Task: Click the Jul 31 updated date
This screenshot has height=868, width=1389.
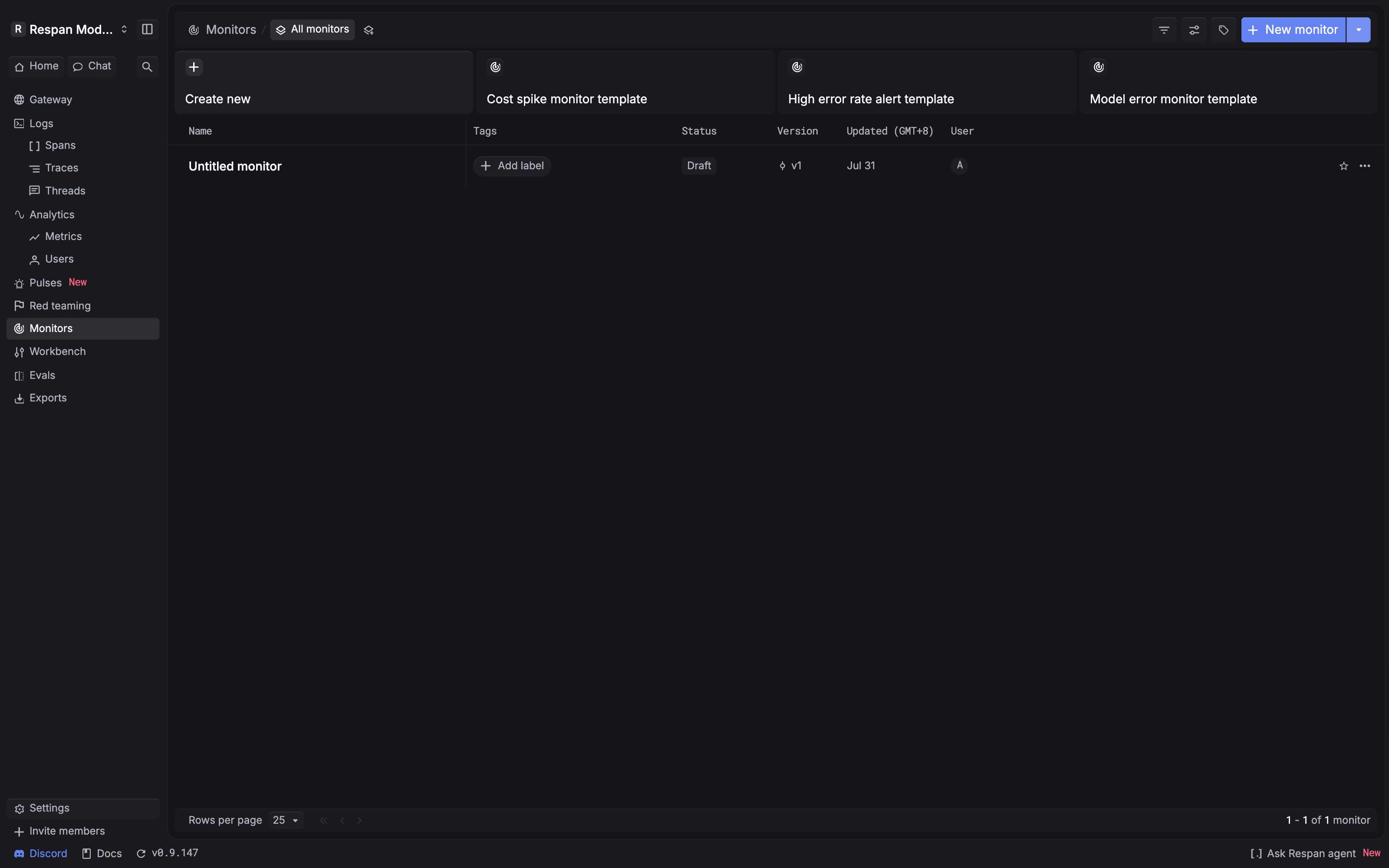Action: (x=860, y=166)
